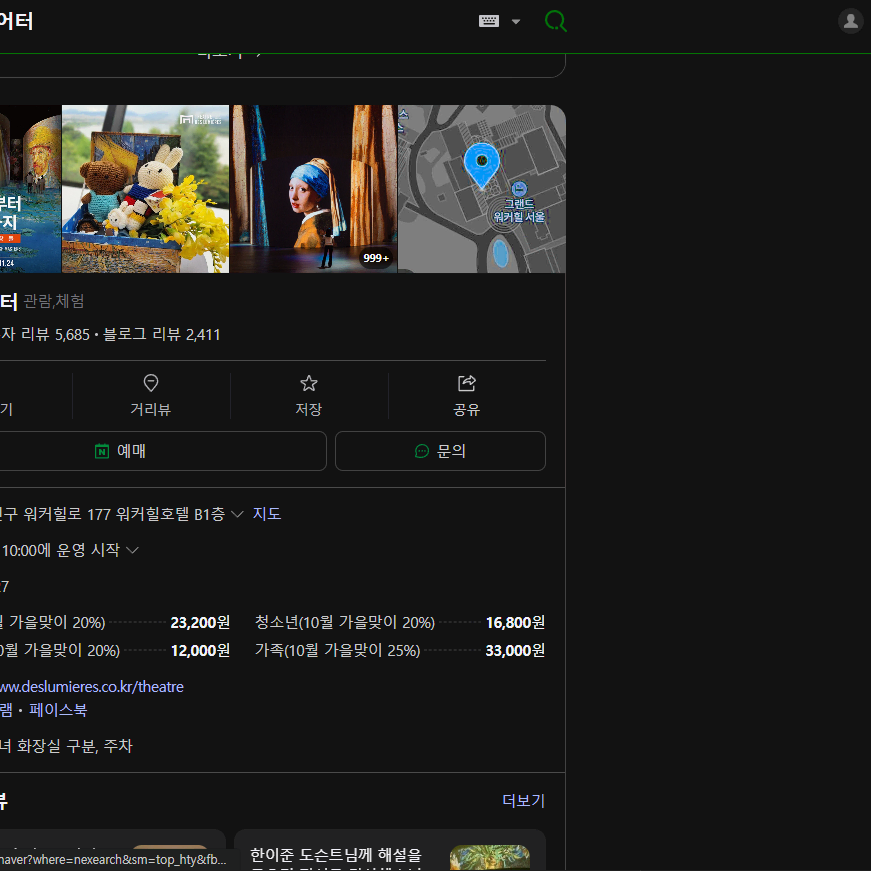View the teddy bear and bunny photo
Image resolution: width=871 pixels, height=871 pixels.
click(x=146, y=189)
